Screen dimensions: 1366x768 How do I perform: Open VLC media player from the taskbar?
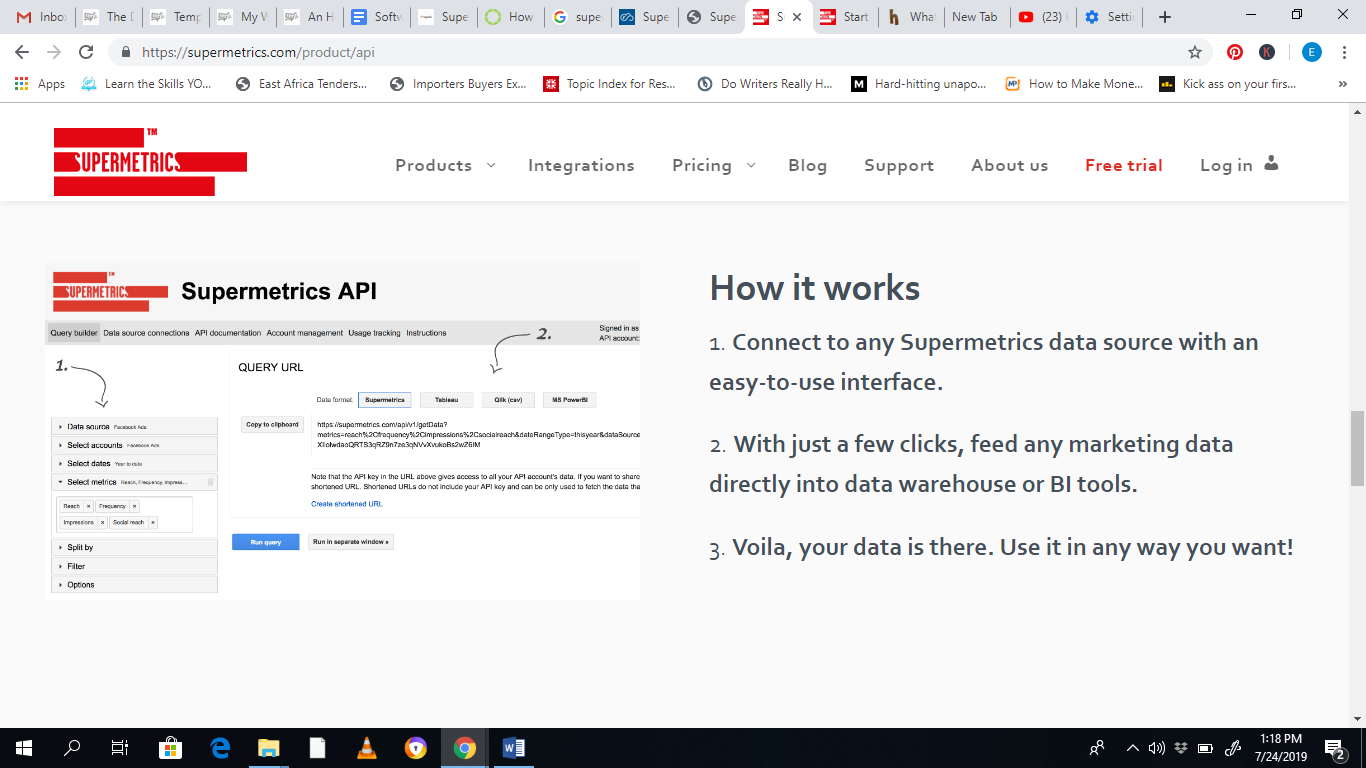(367, 748)
